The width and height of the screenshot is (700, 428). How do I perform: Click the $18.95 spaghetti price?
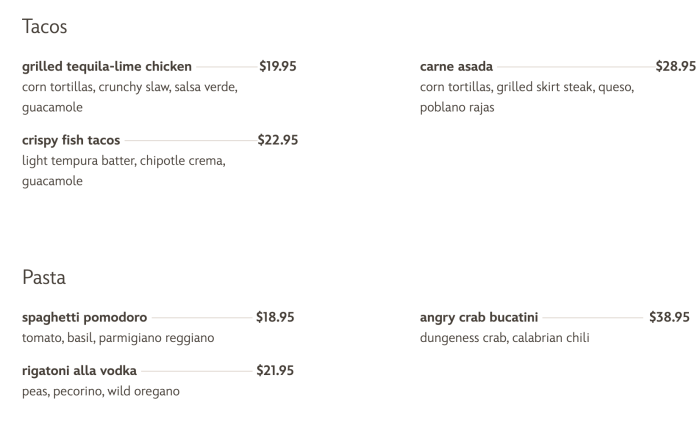click(x=275, y=317)
